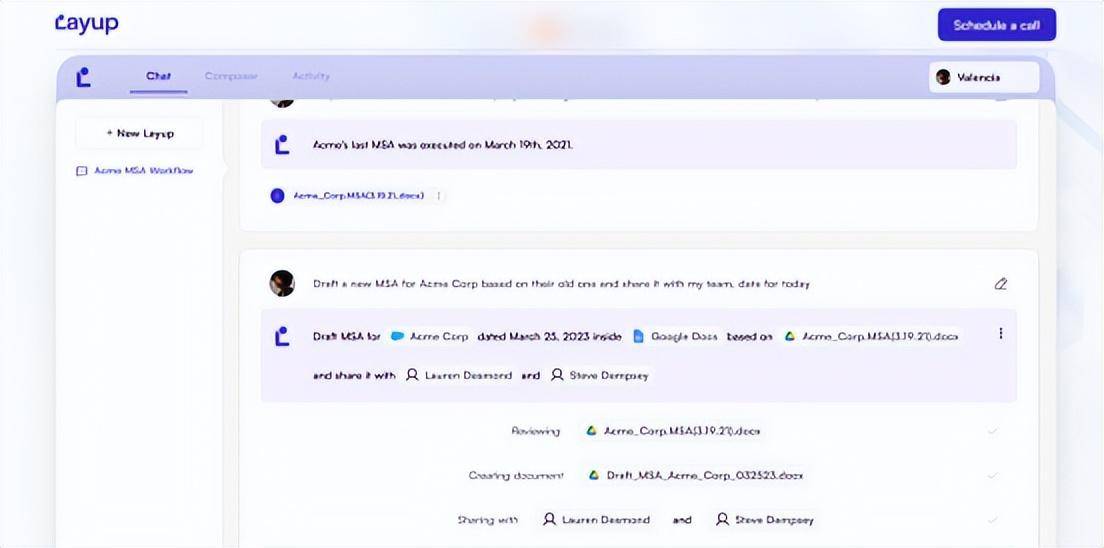Click the Google Docs icon in the draft command
The width and height of the screenshot is (1104, 548).
[639, 337]
